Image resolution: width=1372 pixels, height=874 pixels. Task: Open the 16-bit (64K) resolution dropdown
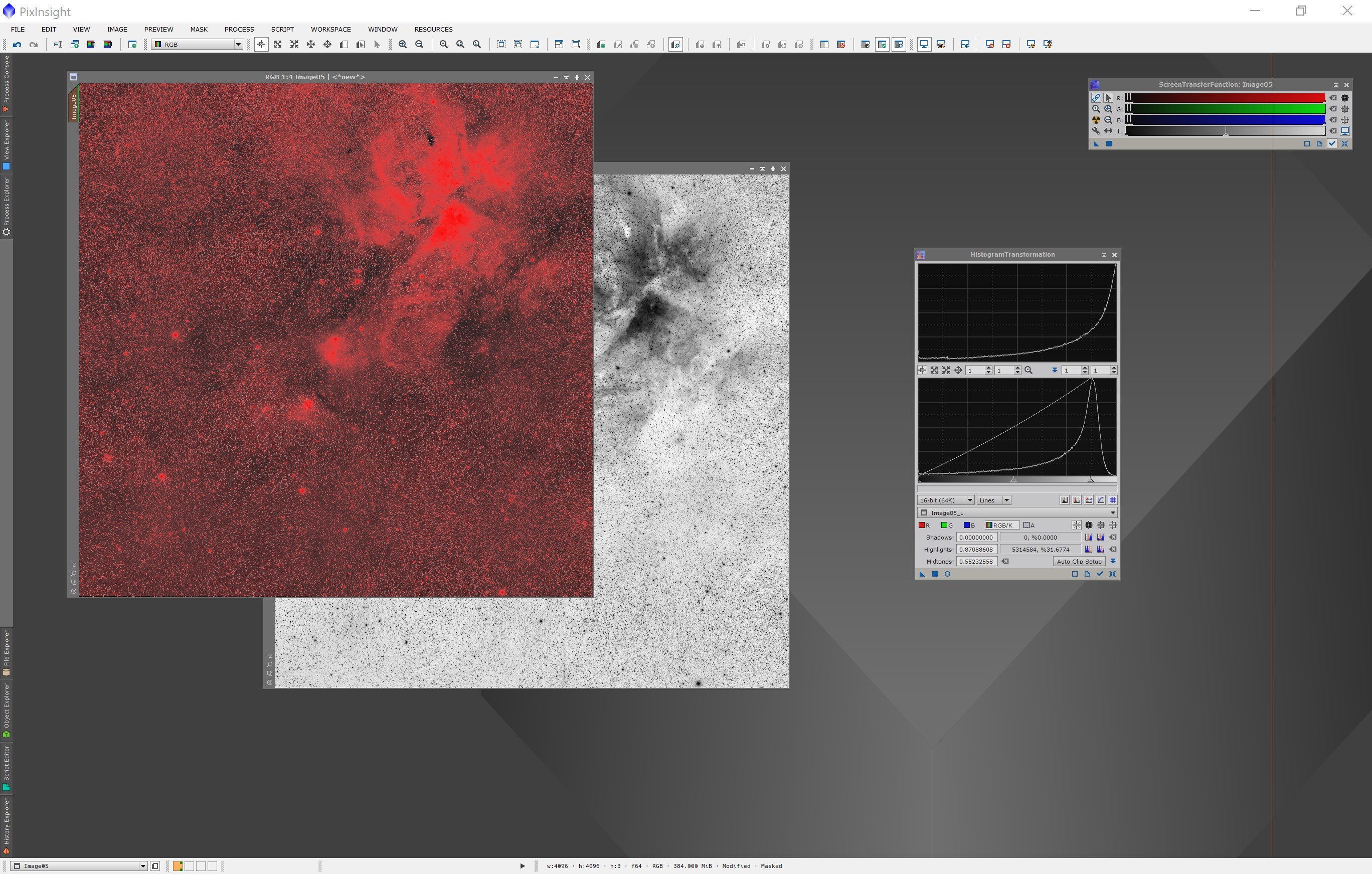click(946, 500)
